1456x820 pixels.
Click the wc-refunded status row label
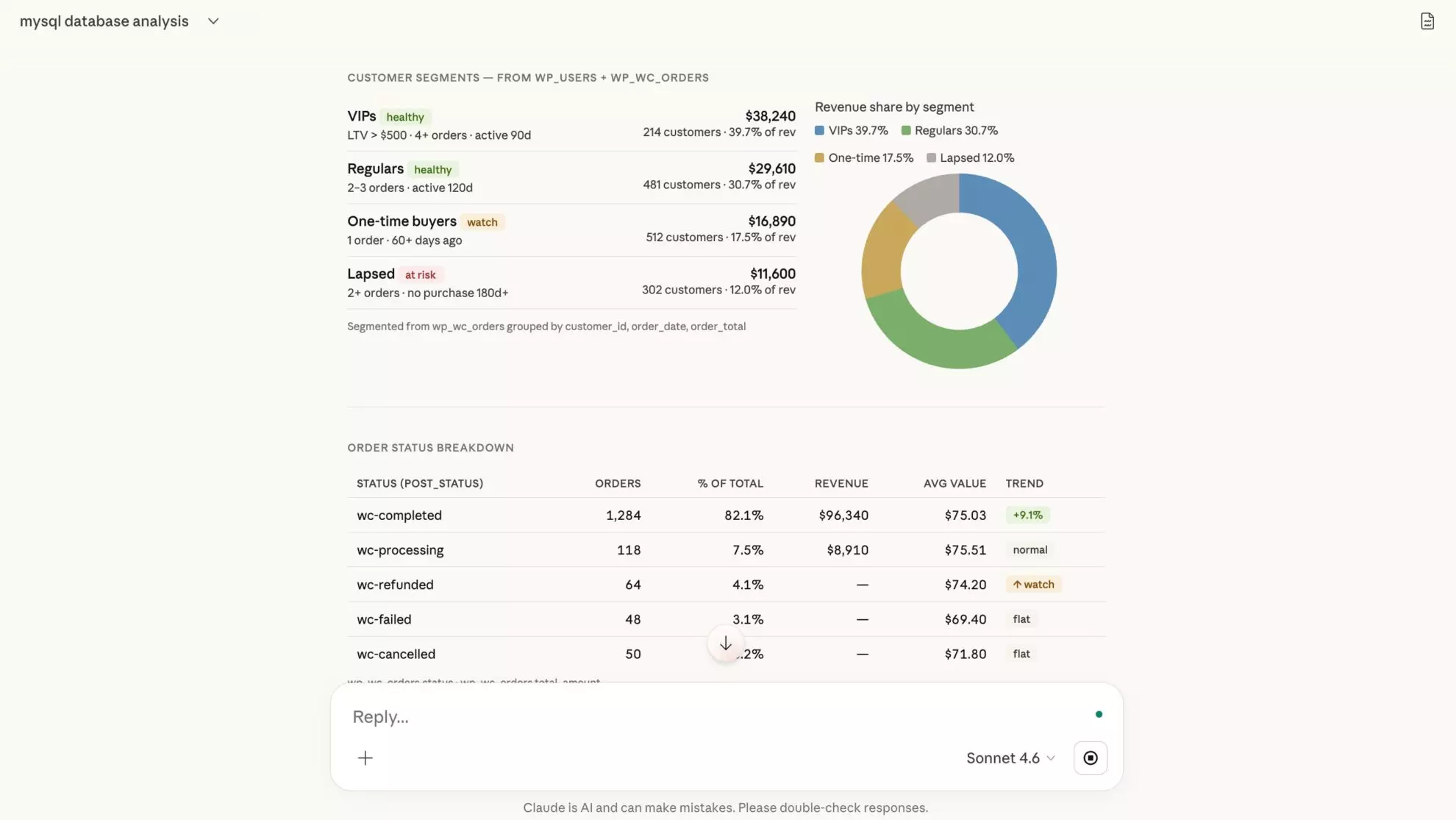[395, 585]
